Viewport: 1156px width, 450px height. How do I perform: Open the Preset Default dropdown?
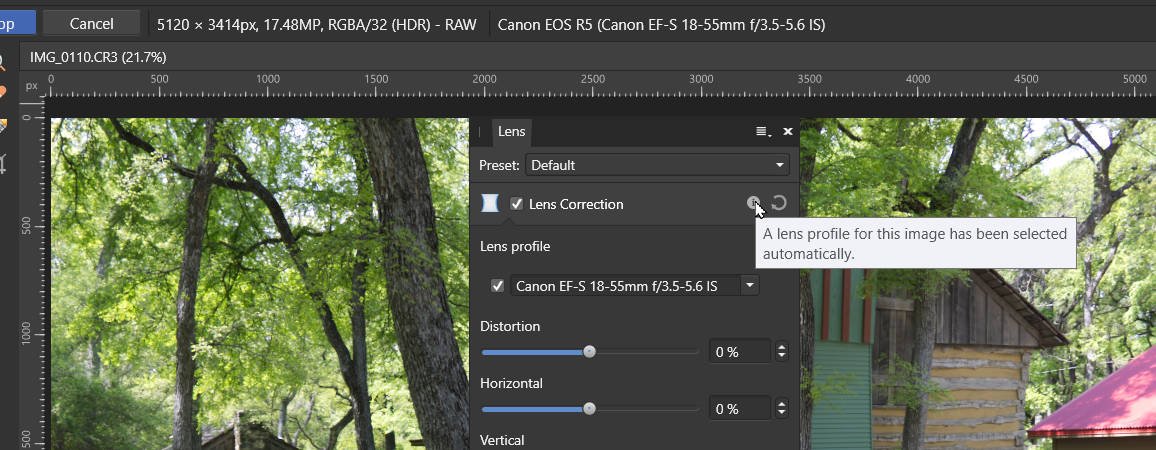[x=657, y=165]
